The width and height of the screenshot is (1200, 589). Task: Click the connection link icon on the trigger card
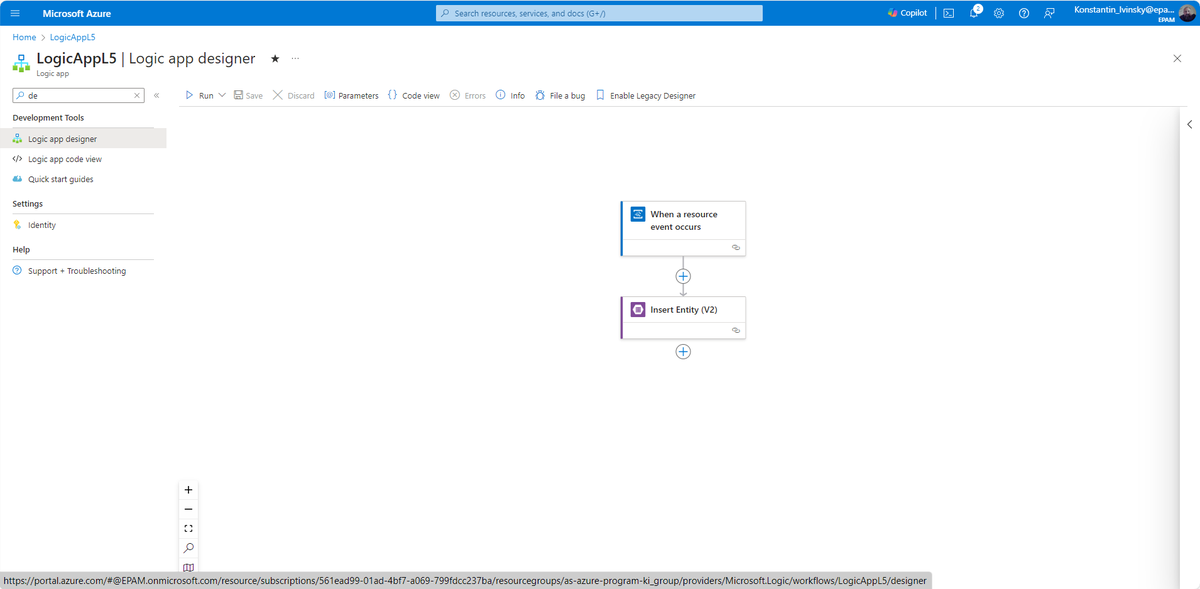coord(736,246)
